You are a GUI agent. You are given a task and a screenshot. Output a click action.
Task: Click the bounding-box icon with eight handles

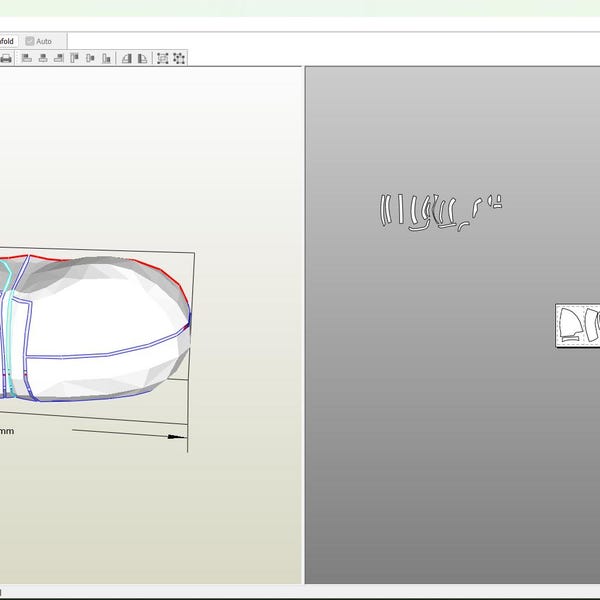coord(179,58)
